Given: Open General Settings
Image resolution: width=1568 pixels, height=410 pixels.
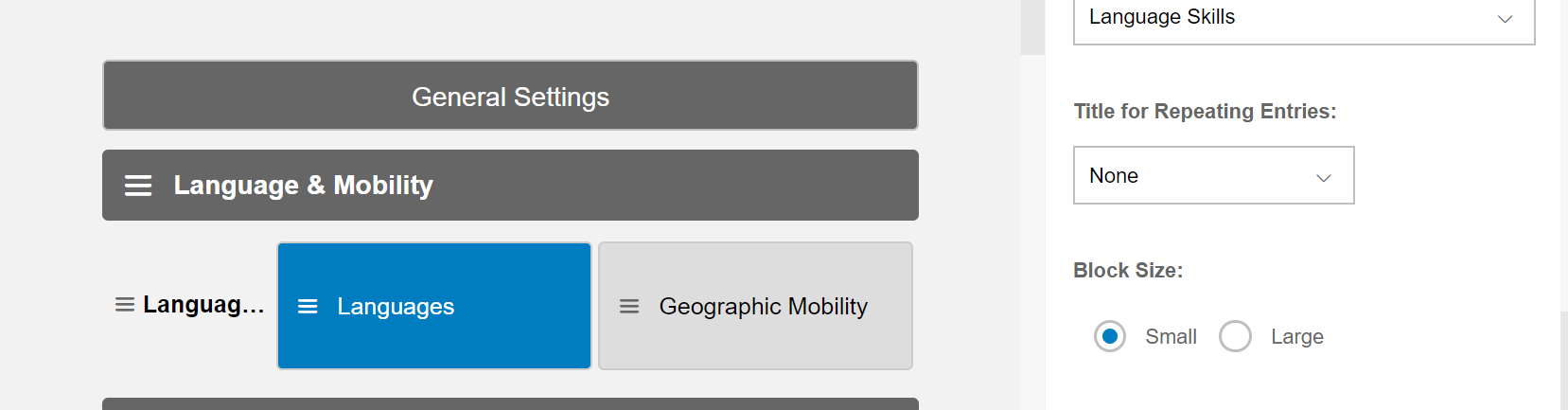Looking at the screenshot, I should [x=510, y=96].
